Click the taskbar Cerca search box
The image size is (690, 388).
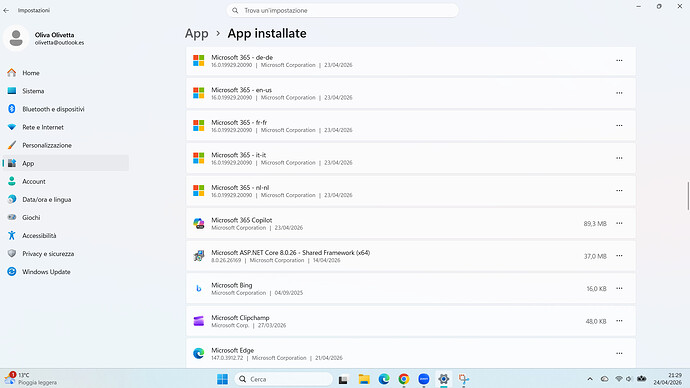point(284,379)
